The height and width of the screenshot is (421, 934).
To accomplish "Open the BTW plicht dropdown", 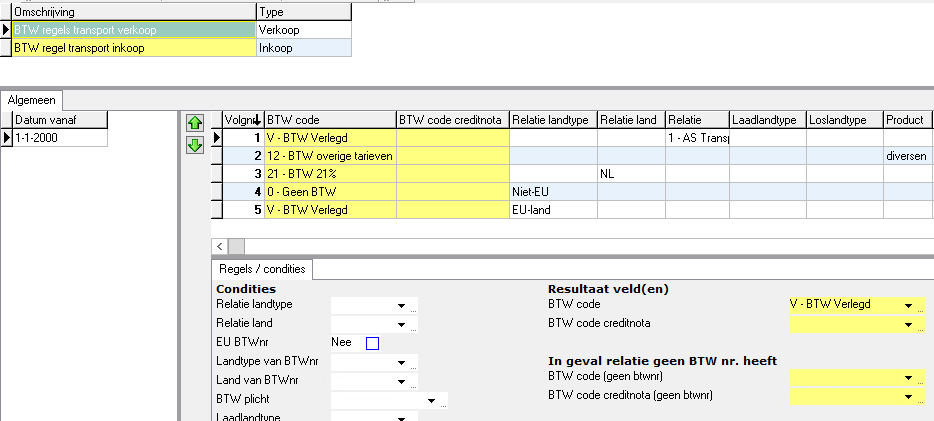I will [432, 401].
